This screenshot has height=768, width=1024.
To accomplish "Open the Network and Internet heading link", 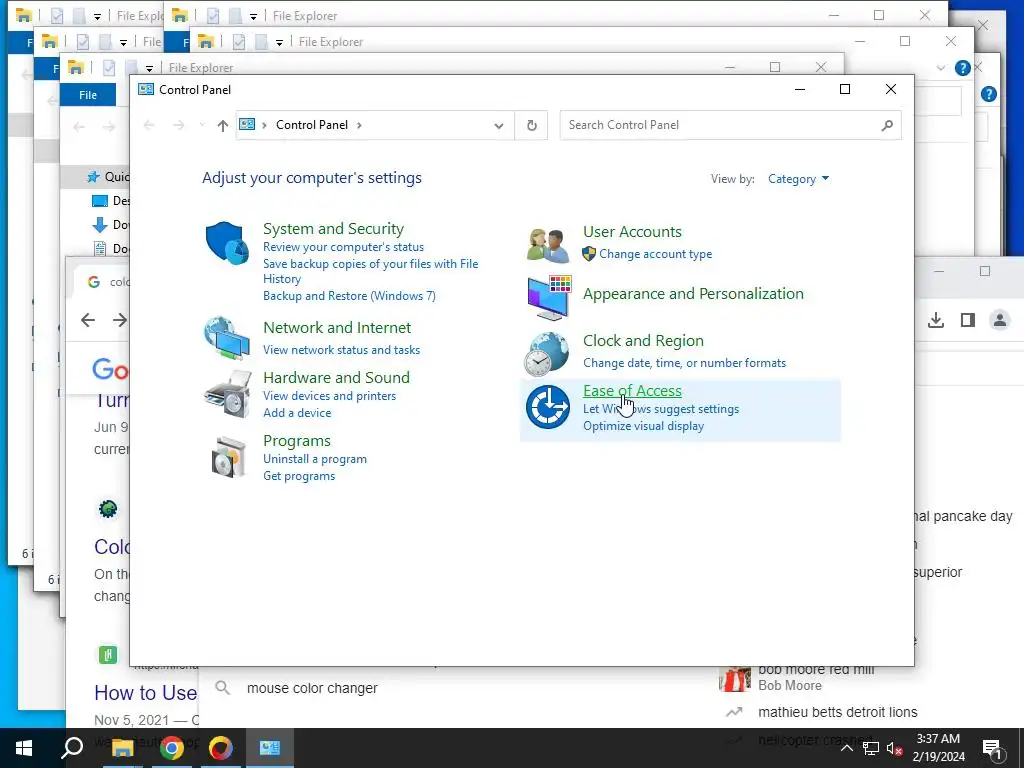I will point(337,328).
